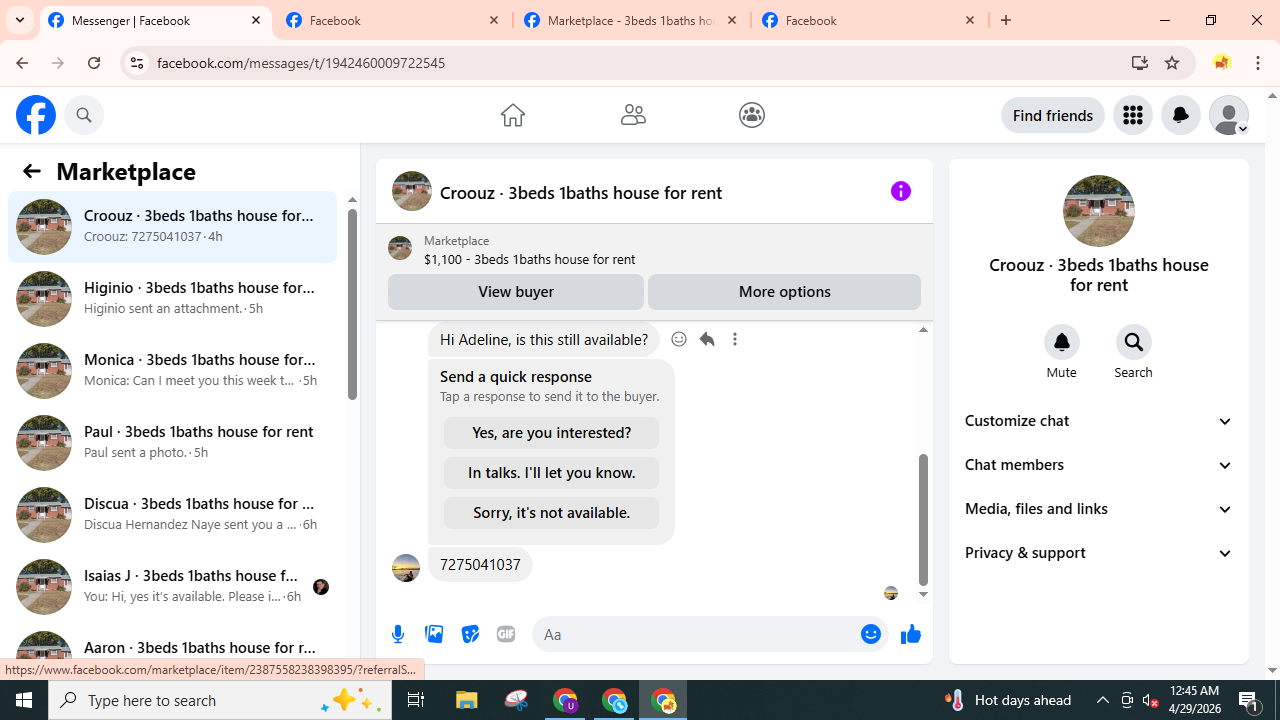Send 'In talks. I'll let you know.' response
The height and width of the screenshot is (720, 1280).
551,473
